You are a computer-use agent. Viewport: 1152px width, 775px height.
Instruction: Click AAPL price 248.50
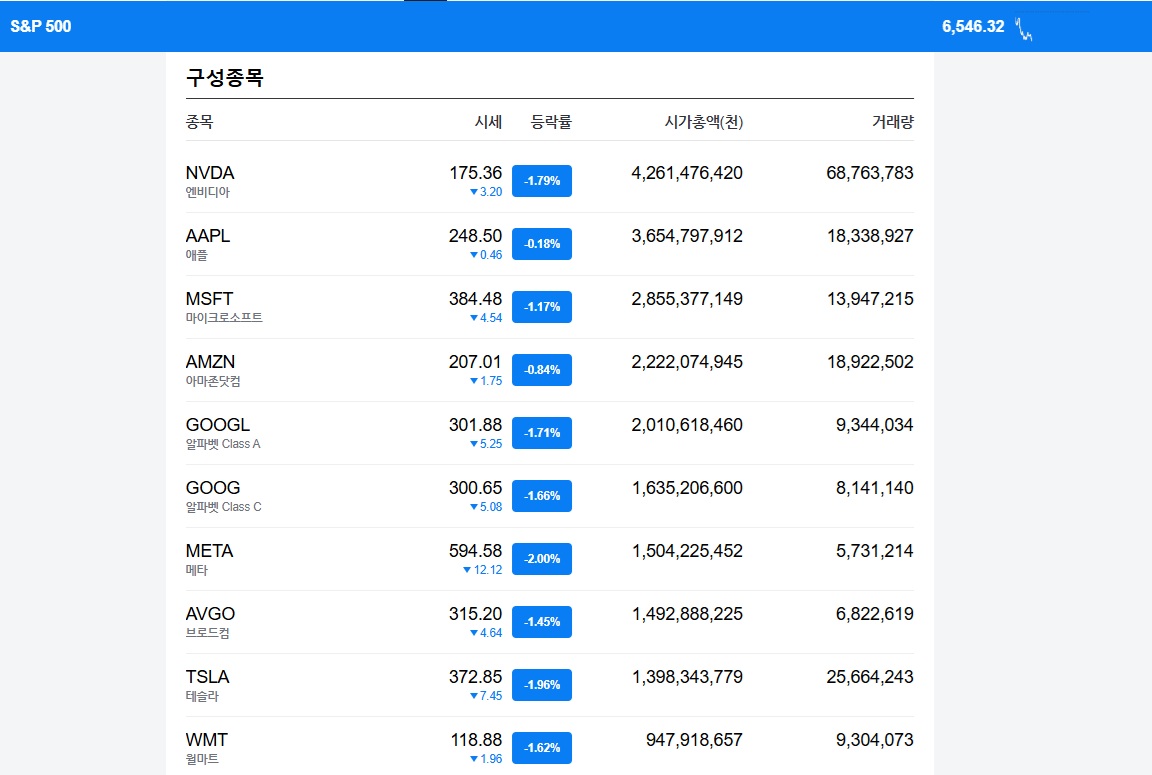(475, 236)
